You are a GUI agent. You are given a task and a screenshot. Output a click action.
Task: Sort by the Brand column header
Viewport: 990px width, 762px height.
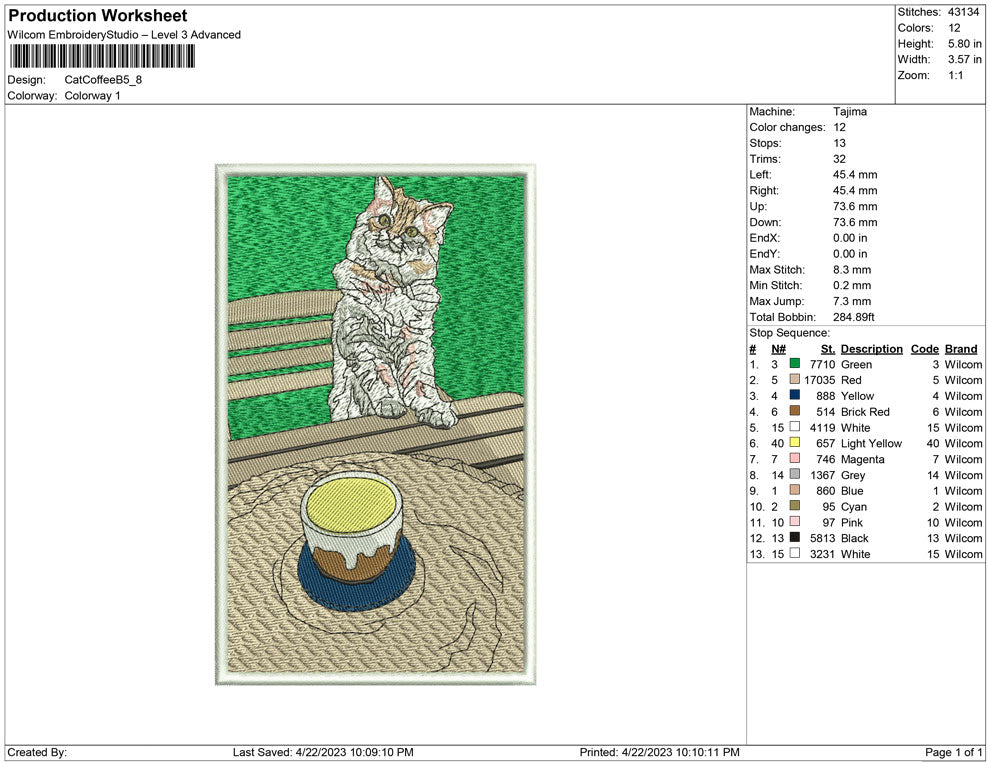pyautogui.click(x=961, y=348)
